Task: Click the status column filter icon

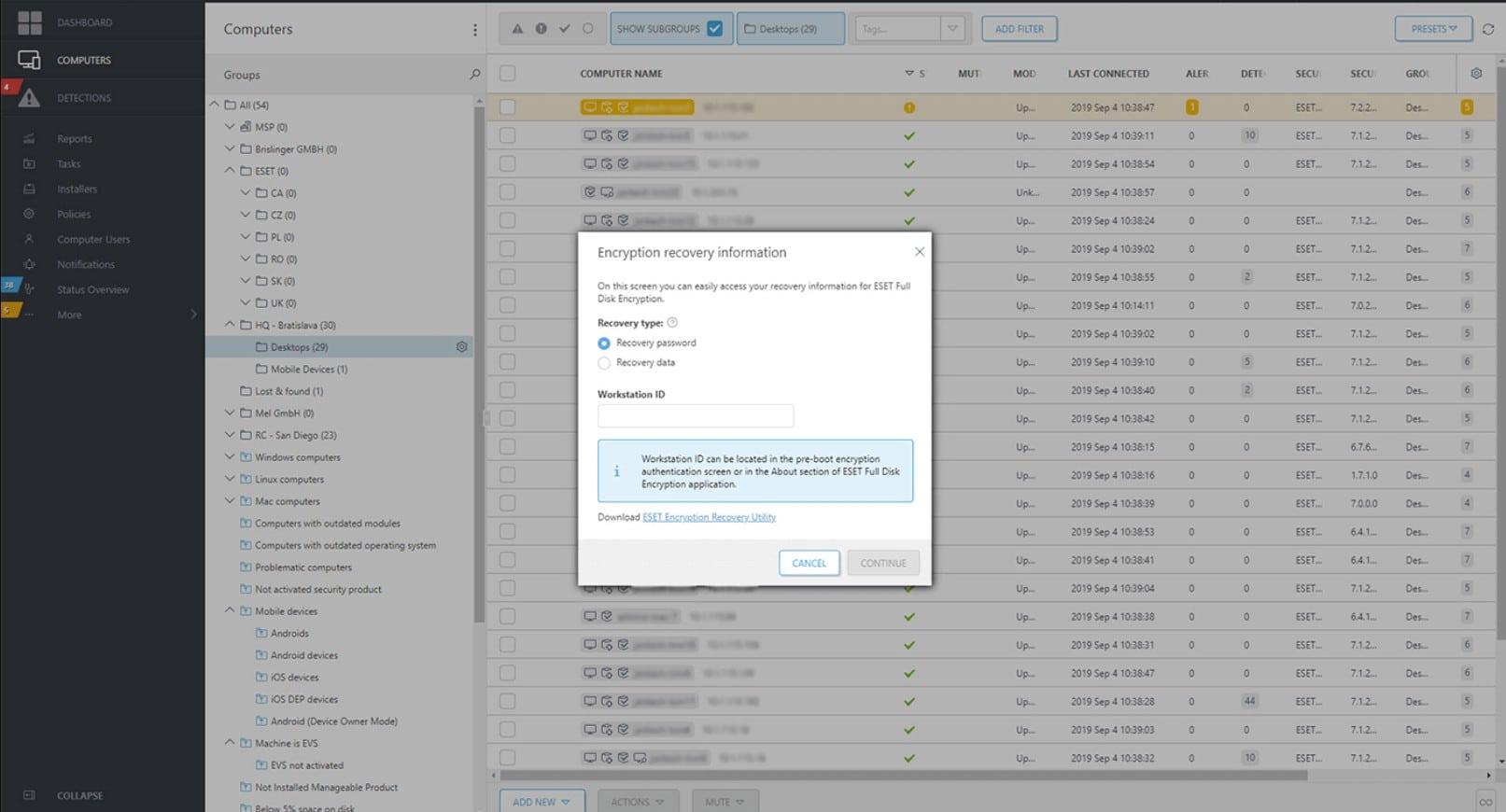Action: pyautogui.click(x=909, y=74)
